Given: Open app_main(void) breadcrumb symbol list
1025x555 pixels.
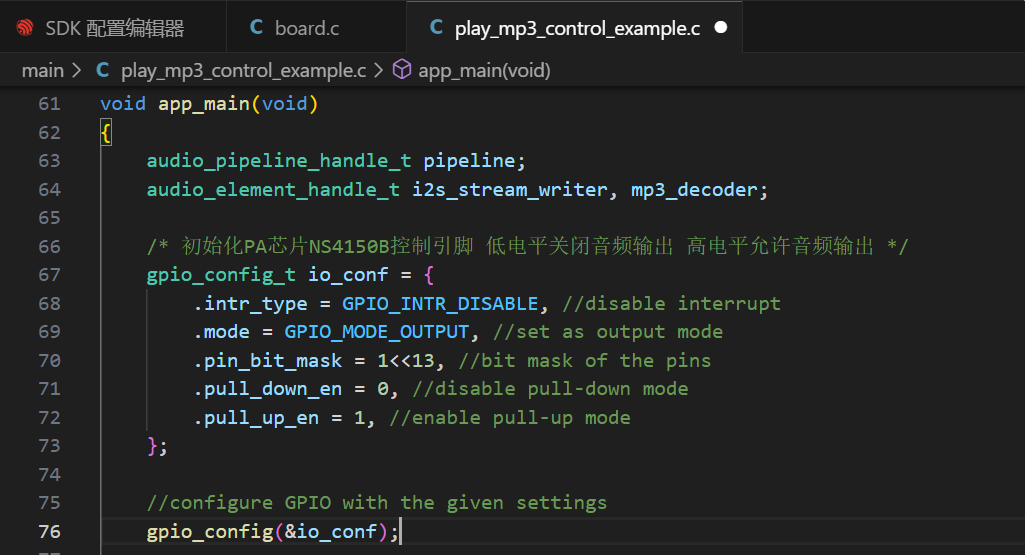Looking at the screenshot, I should [484, 70].
